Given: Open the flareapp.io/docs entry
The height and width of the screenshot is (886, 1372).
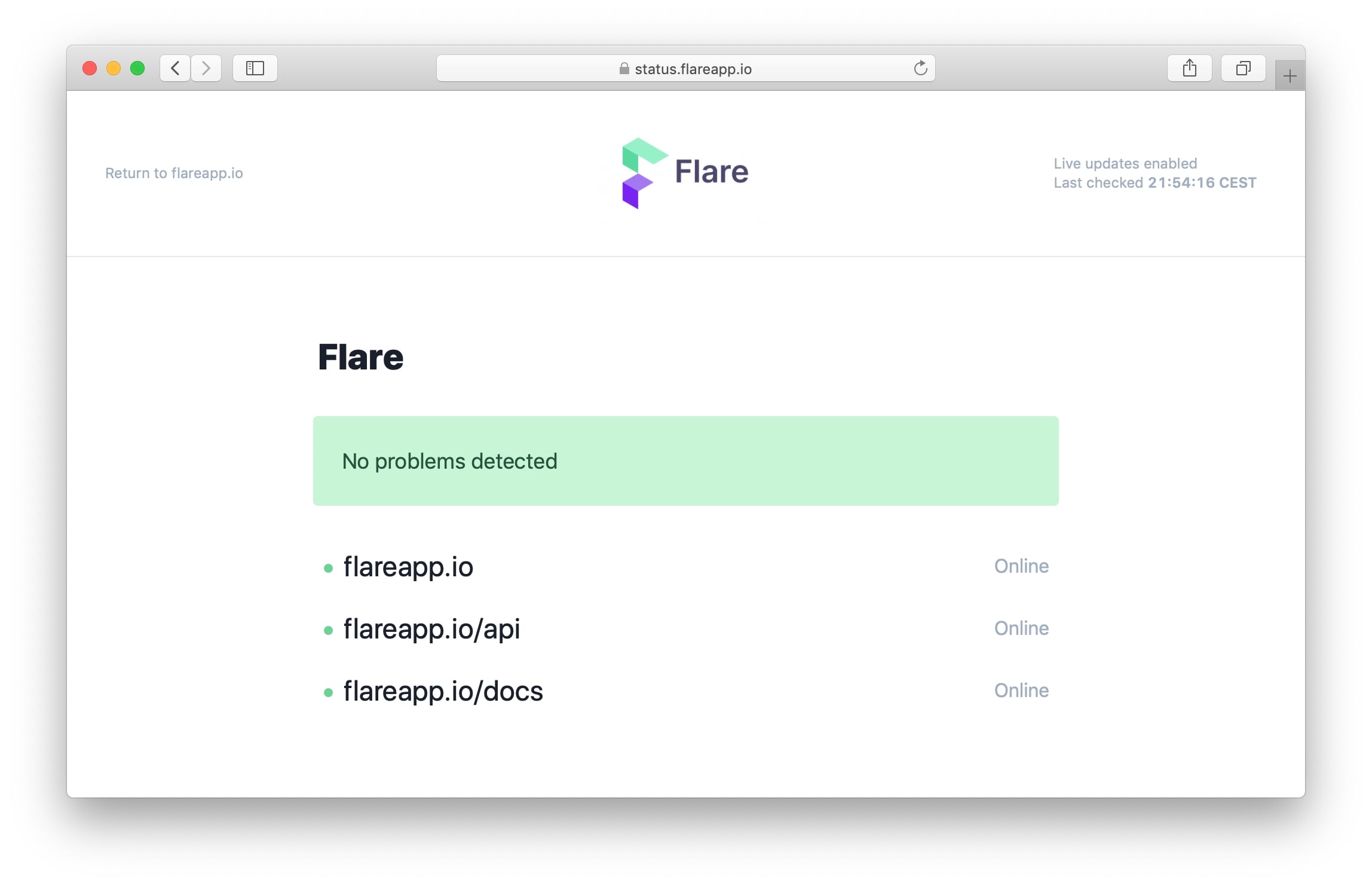Looking at the screenshot, I should tap(443, 691).
